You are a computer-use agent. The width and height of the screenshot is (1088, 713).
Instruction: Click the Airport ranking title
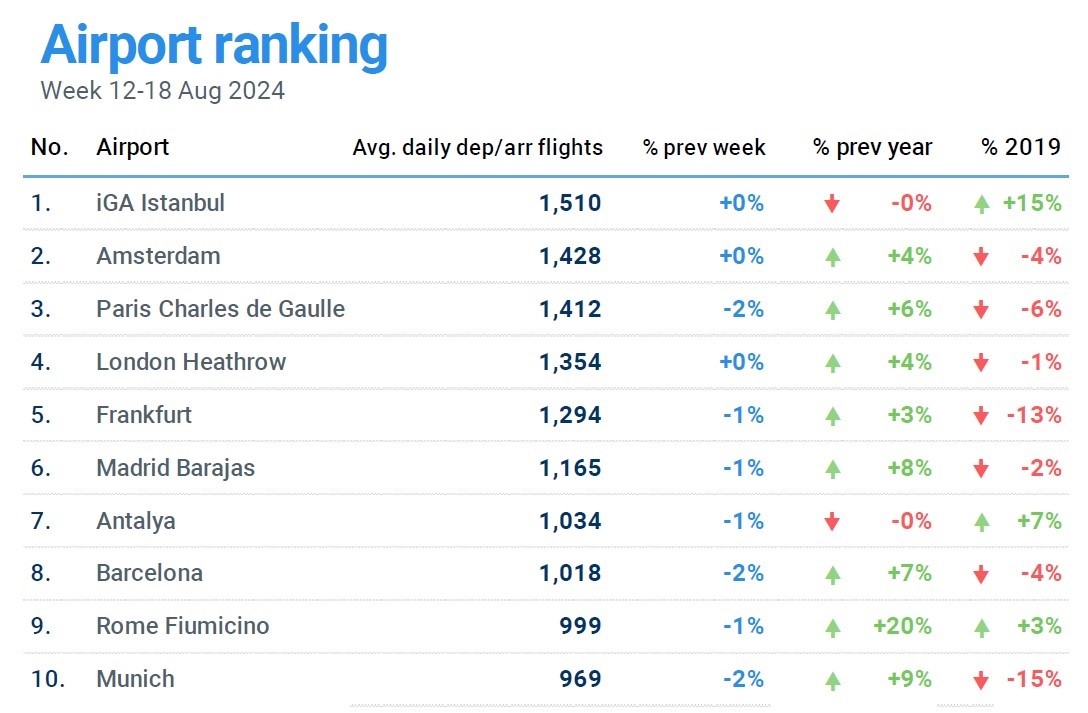coord(214,45)
